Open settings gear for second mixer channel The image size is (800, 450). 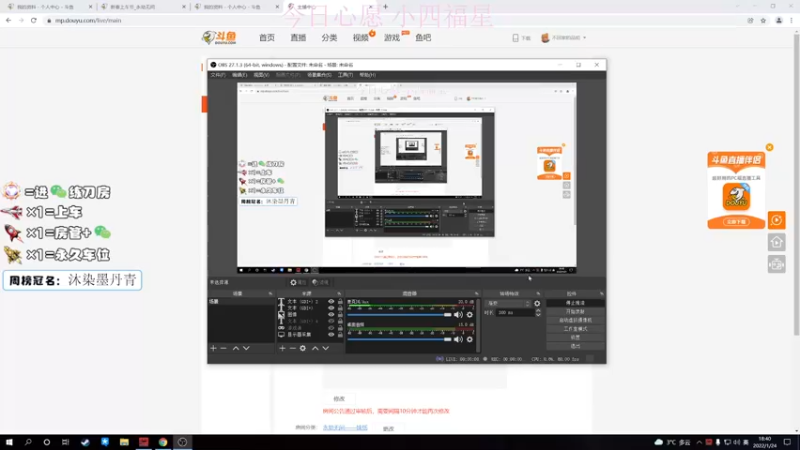pyautogui.click(x=470, y=339)
